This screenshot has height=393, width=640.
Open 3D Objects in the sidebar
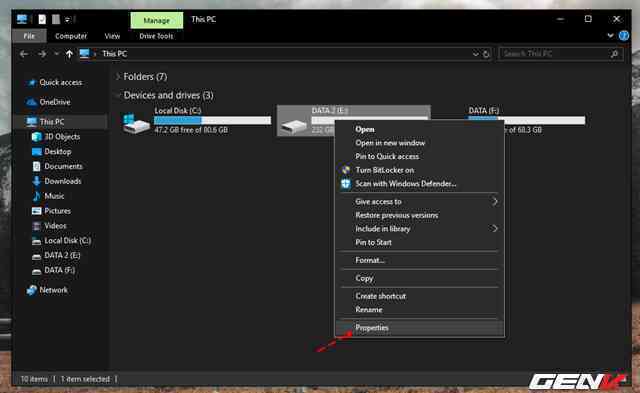tap(62, 137)
